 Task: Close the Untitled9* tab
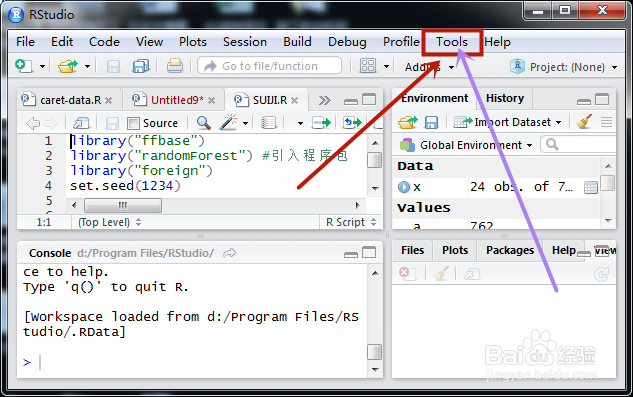(212, 101)
